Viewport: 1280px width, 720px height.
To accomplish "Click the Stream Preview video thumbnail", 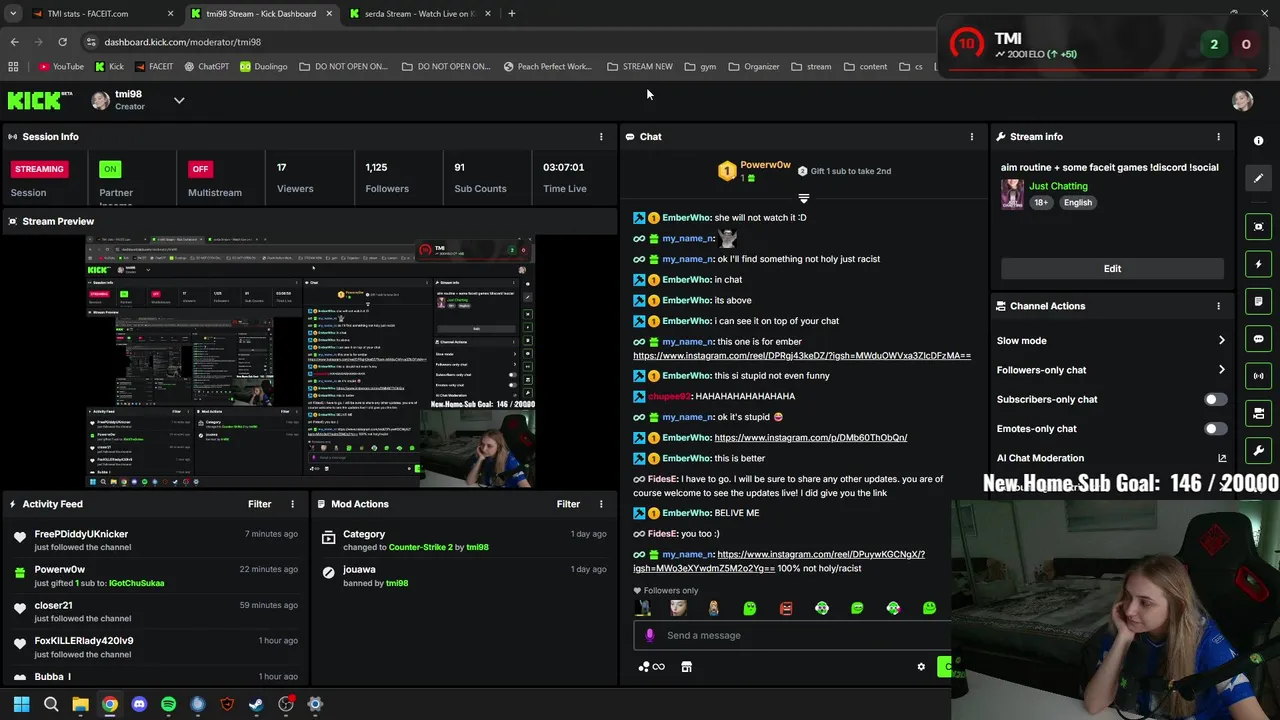I will tap(310, 362).
